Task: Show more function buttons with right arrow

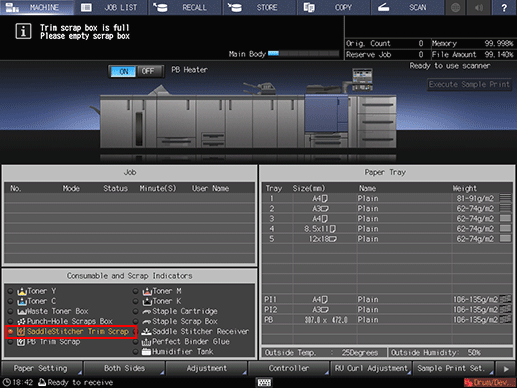Action: [x=506, y=369]
